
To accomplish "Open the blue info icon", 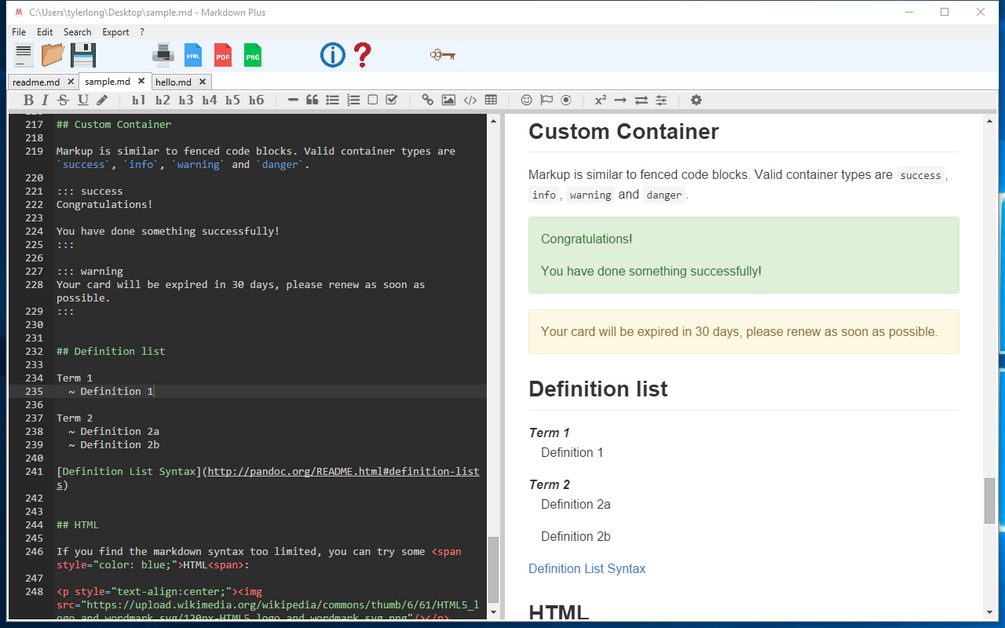I will [333, 55].
